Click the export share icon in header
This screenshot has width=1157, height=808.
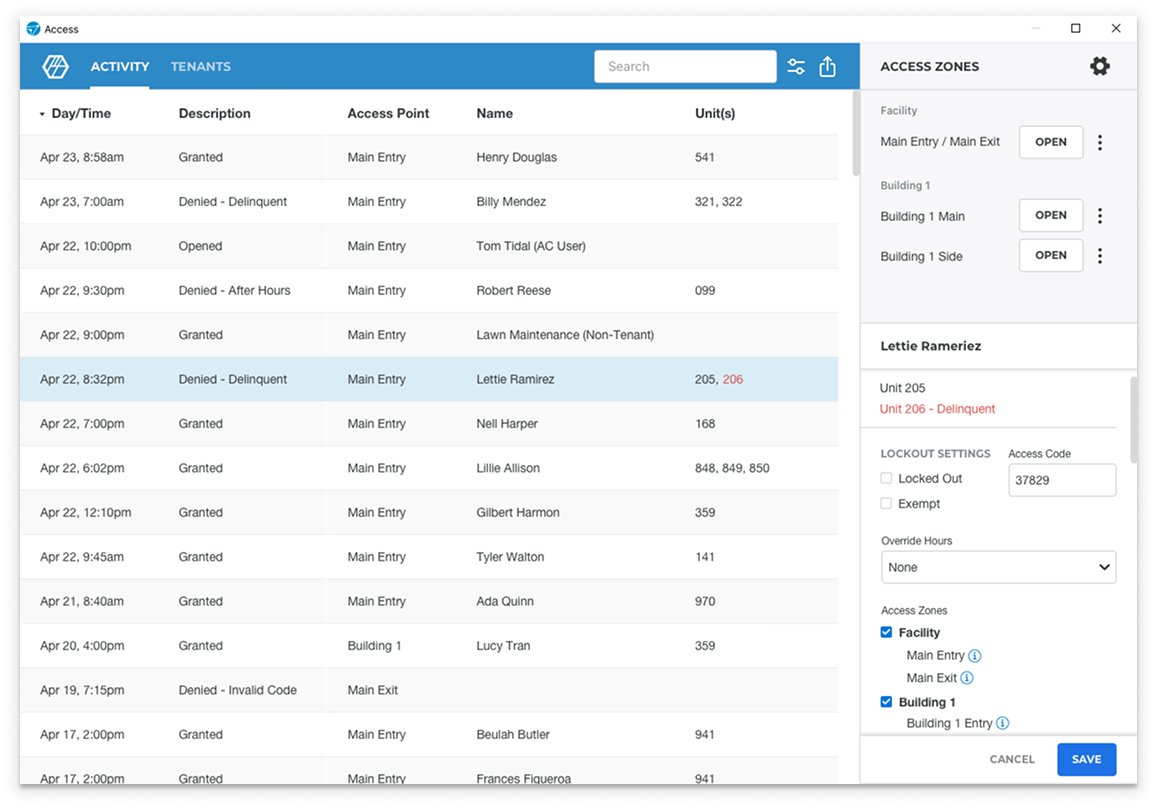[827, 67]
